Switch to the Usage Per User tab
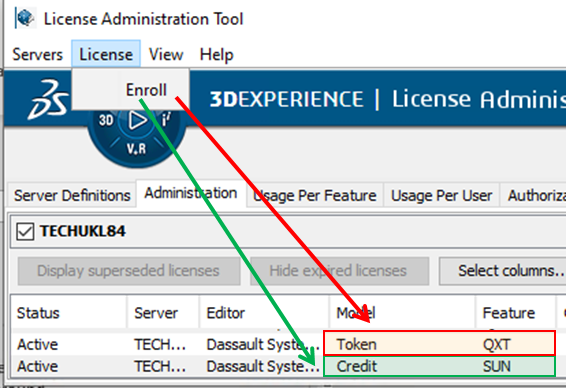The image size is (566, 388). [441, 195]
